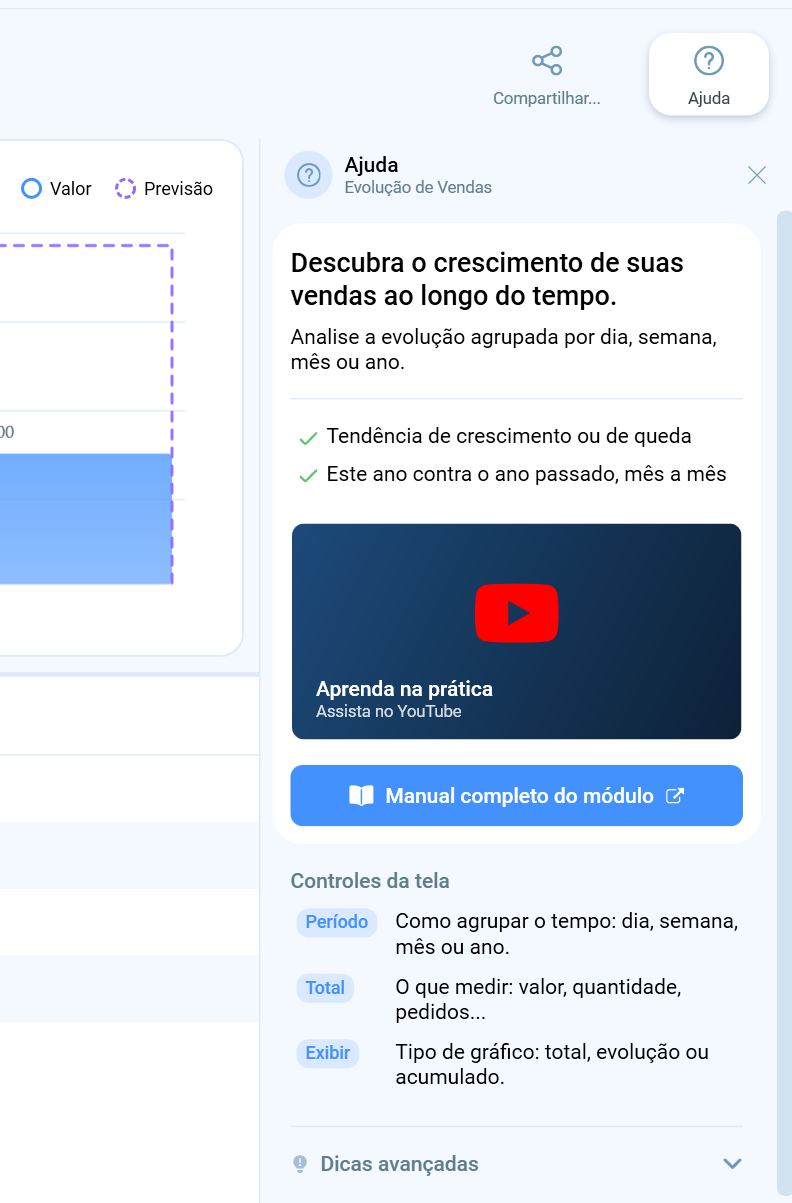
Task: Click the Período control tag
Action: pos(337,922)
